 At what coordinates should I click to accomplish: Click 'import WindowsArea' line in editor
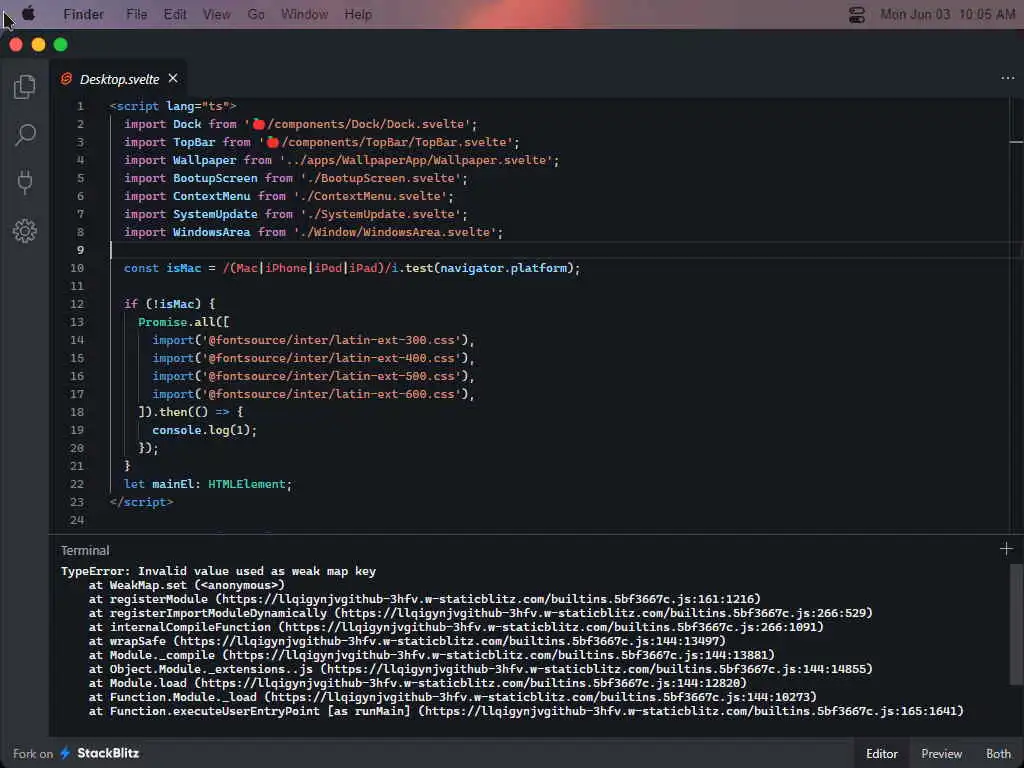pyautogui.click(x=313, y=232)
